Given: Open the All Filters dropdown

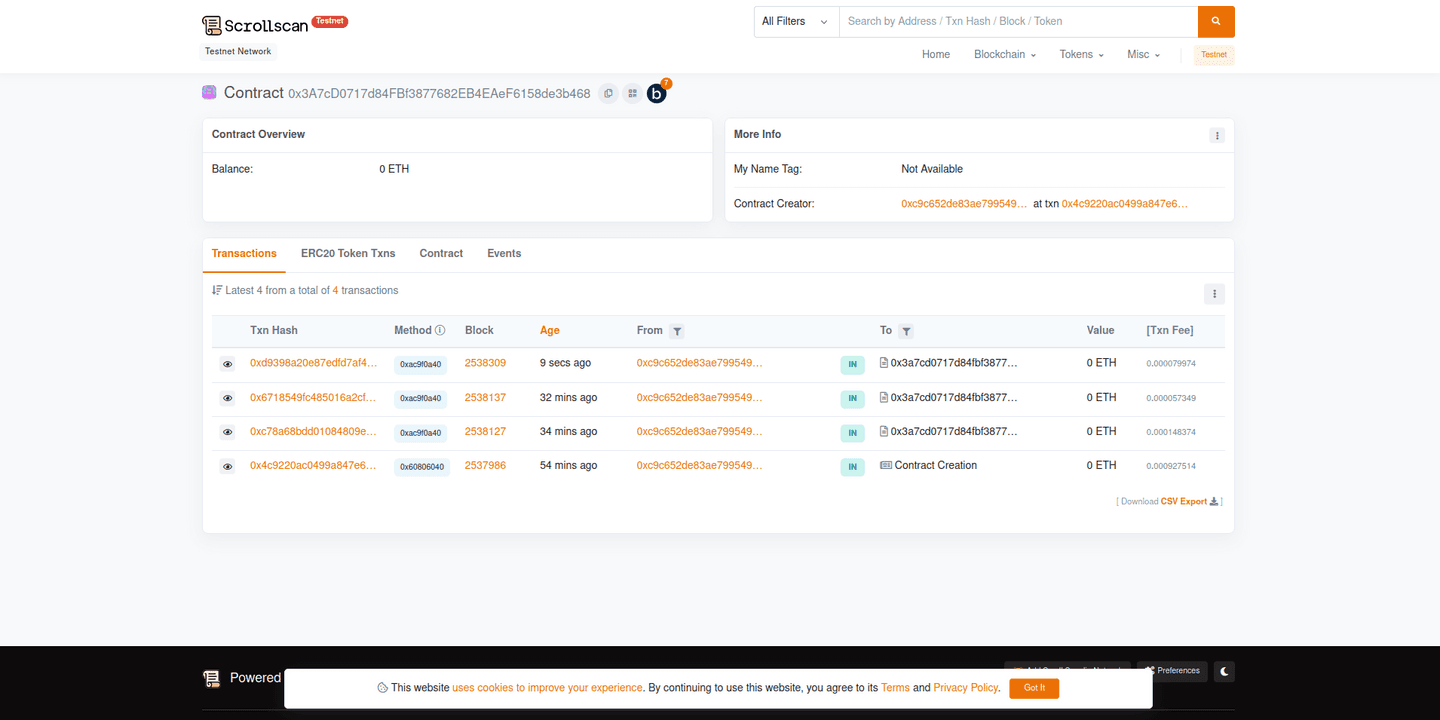Looking at the screenshot, I should point(796,21).
